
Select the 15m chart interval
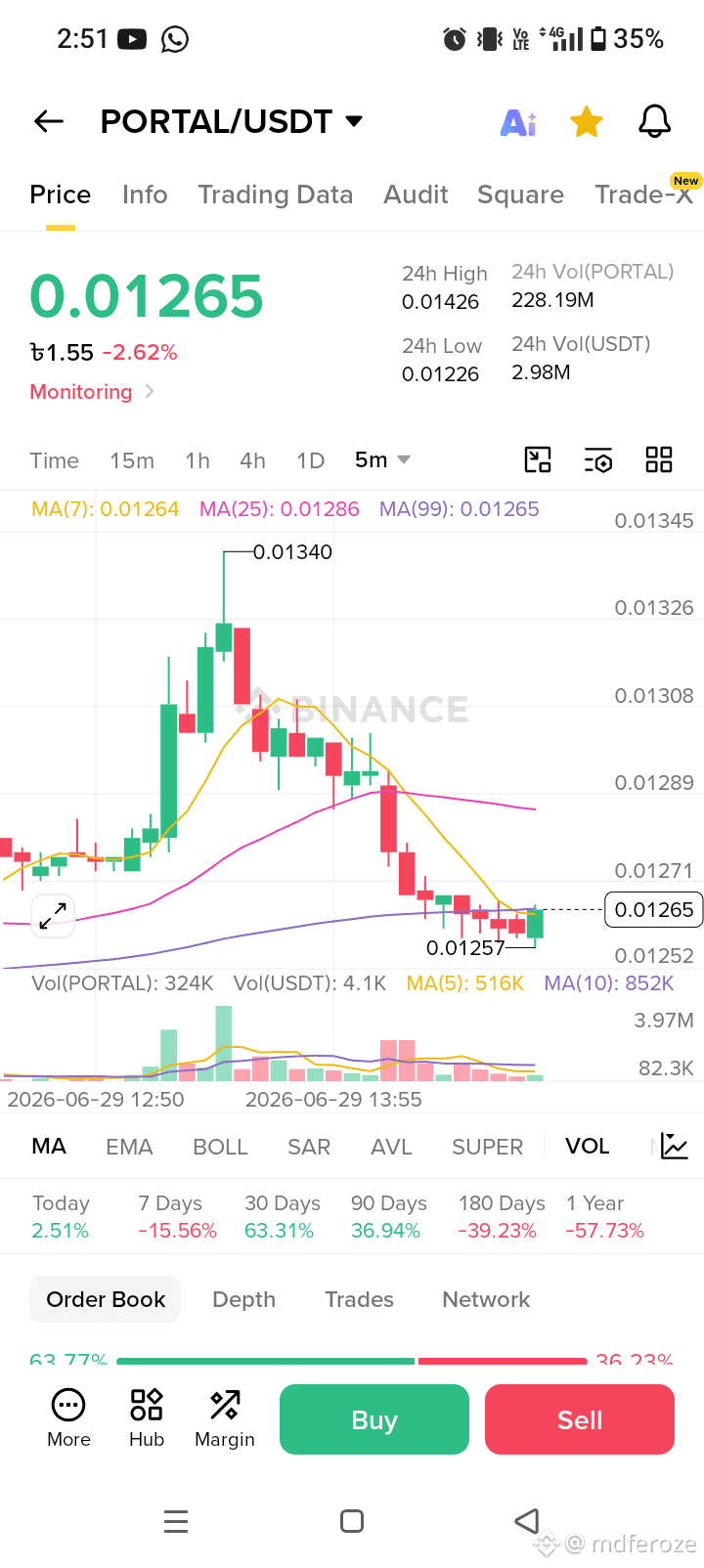pos(132,460)
